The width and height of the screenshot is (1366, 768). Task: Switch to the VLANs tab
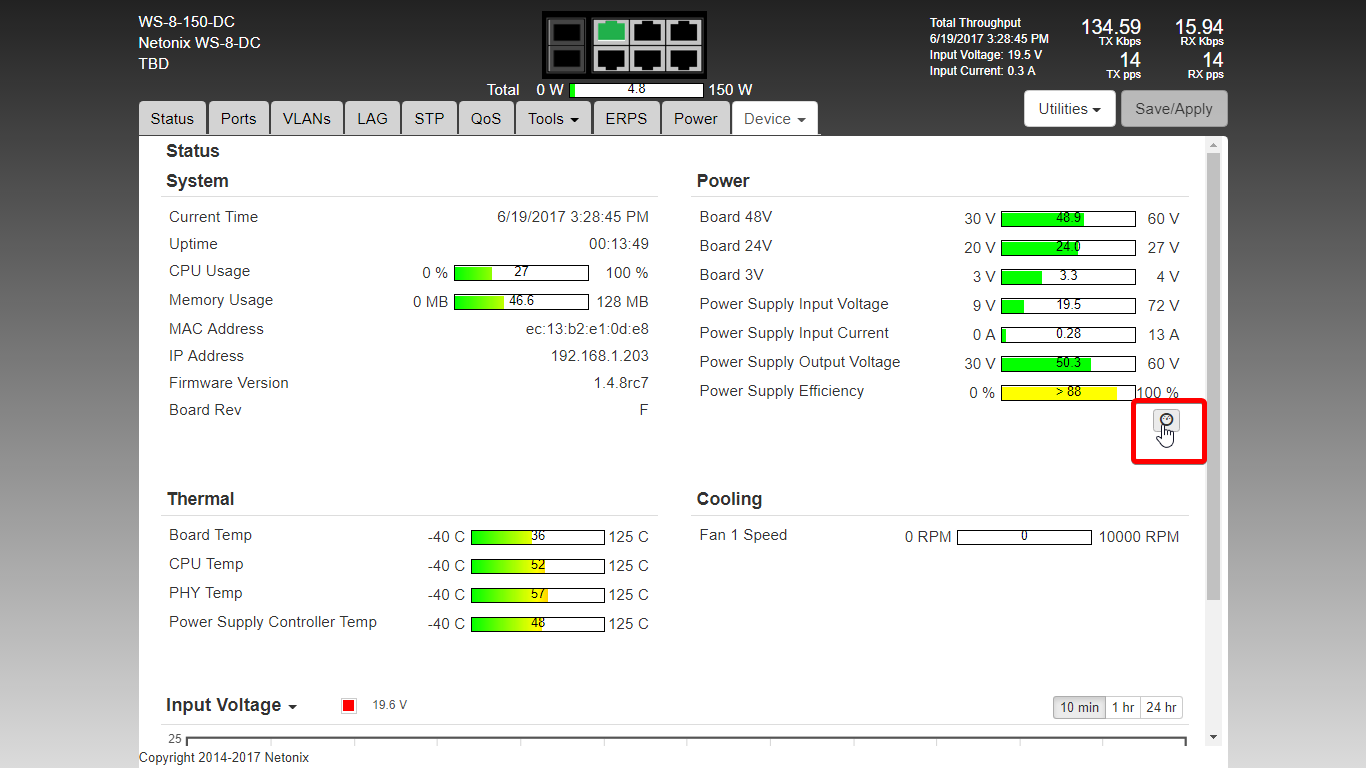tap(306, 118)
